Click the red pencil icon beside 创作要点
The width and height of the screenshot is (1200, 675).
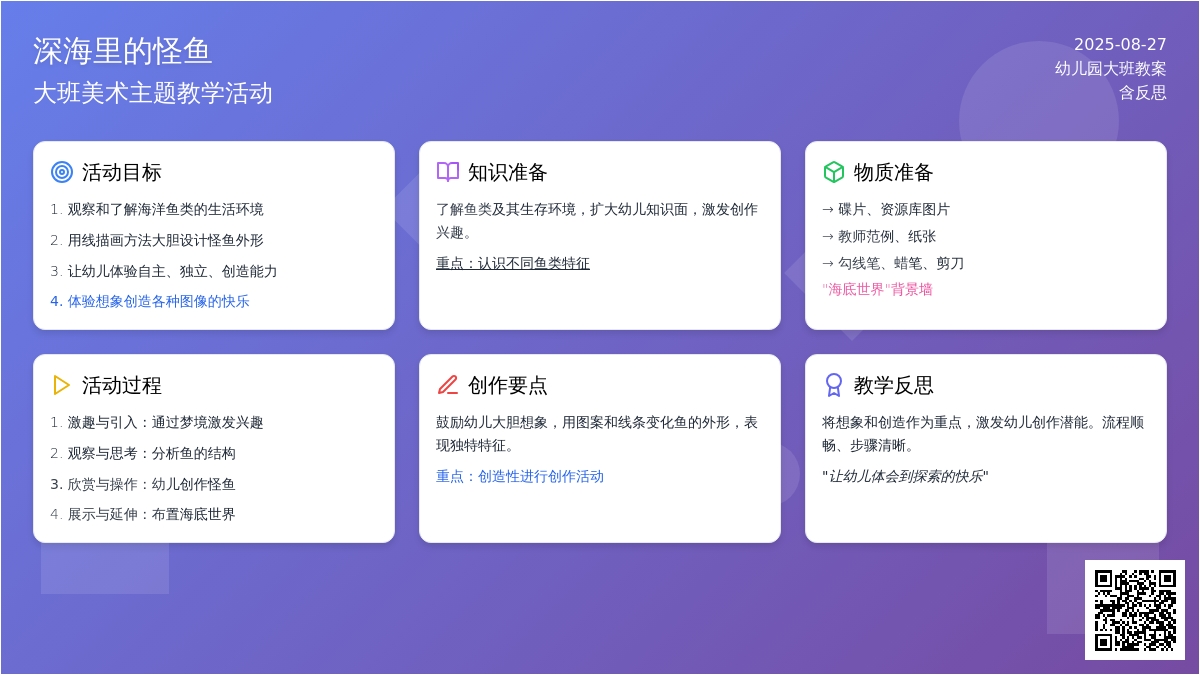(448, 385)
